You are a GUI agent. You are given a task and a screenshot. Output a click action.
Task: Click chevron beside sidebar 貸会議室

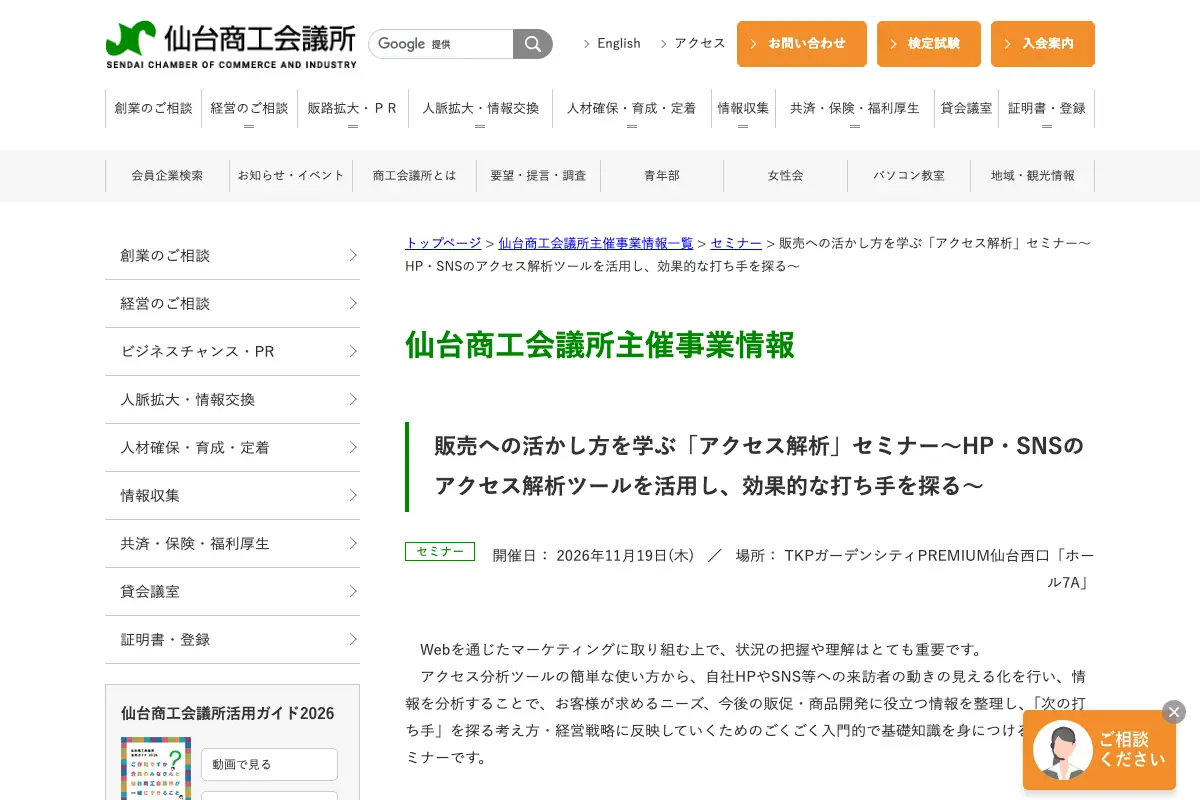click(x=353, y=591)
